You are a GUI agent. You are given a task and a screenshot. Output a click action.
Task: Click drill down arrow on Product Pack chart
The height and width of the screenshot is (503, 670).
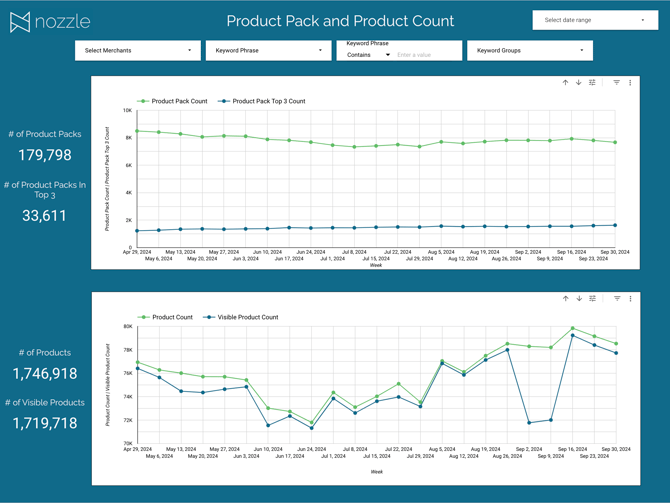pos(578,83)
